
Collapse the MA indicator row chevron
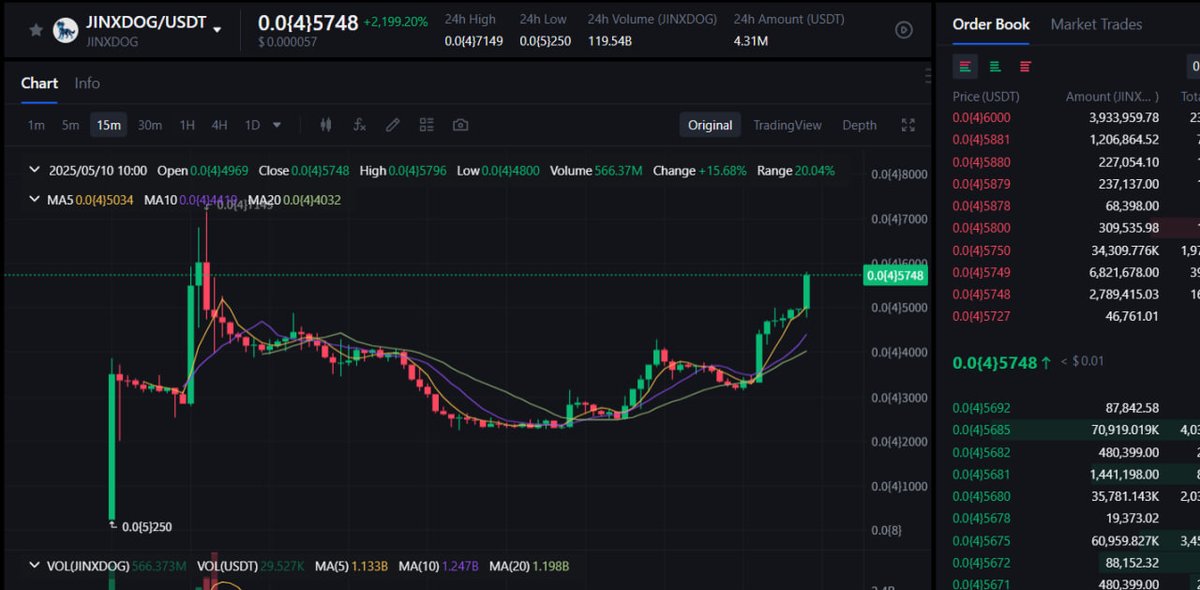(35, 200)
